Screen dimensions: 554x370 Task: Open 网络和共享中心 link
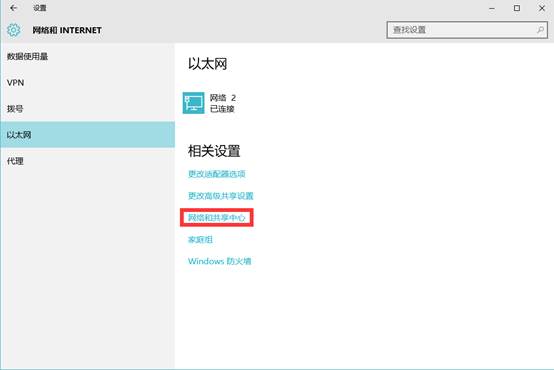(x=217, y=218)
